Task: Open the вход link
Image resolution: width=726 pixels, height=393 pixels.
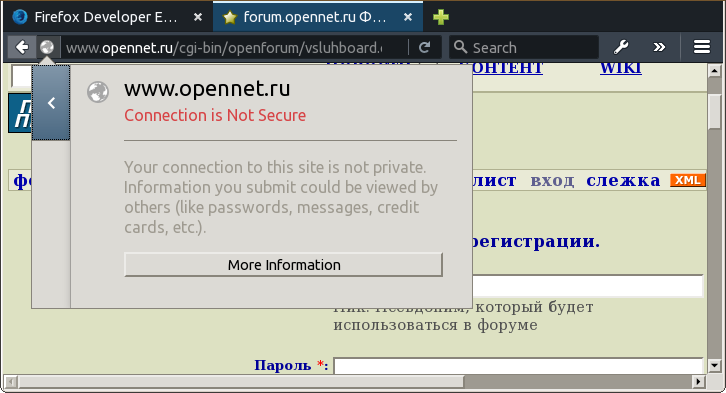Action: 552,180
